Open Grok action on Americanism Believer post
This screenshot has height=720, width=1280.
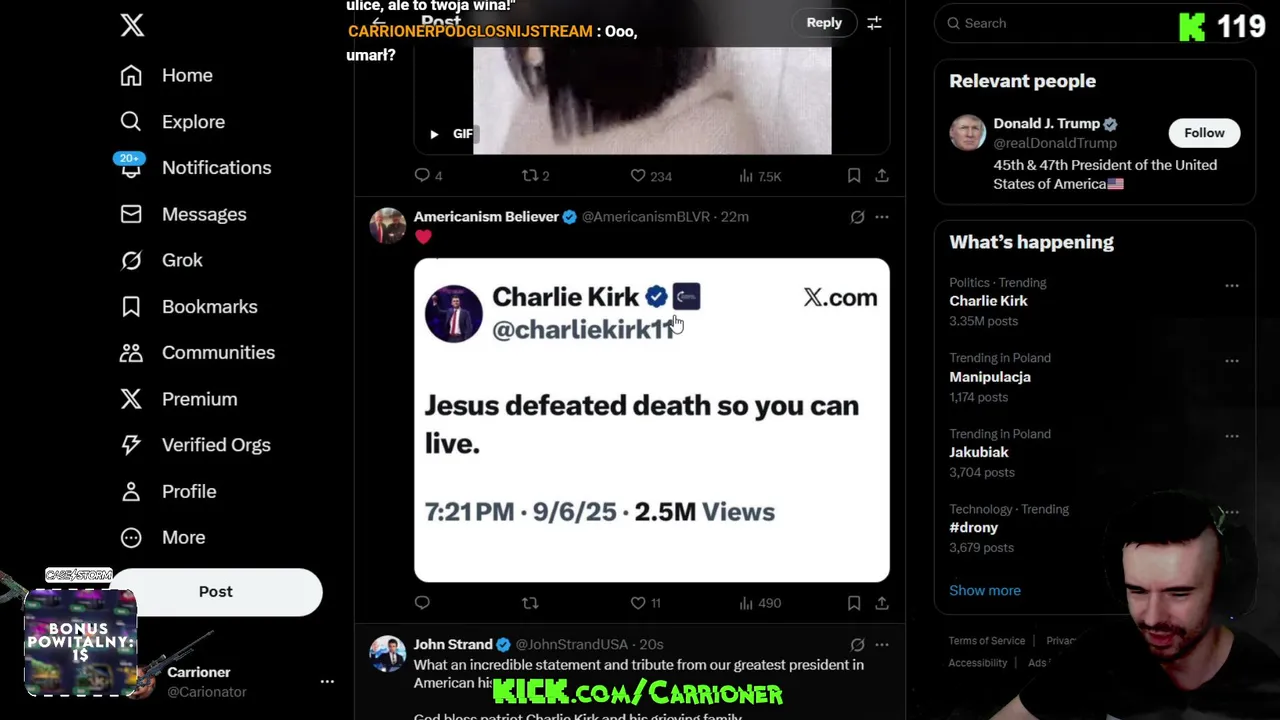pos(857,217)
